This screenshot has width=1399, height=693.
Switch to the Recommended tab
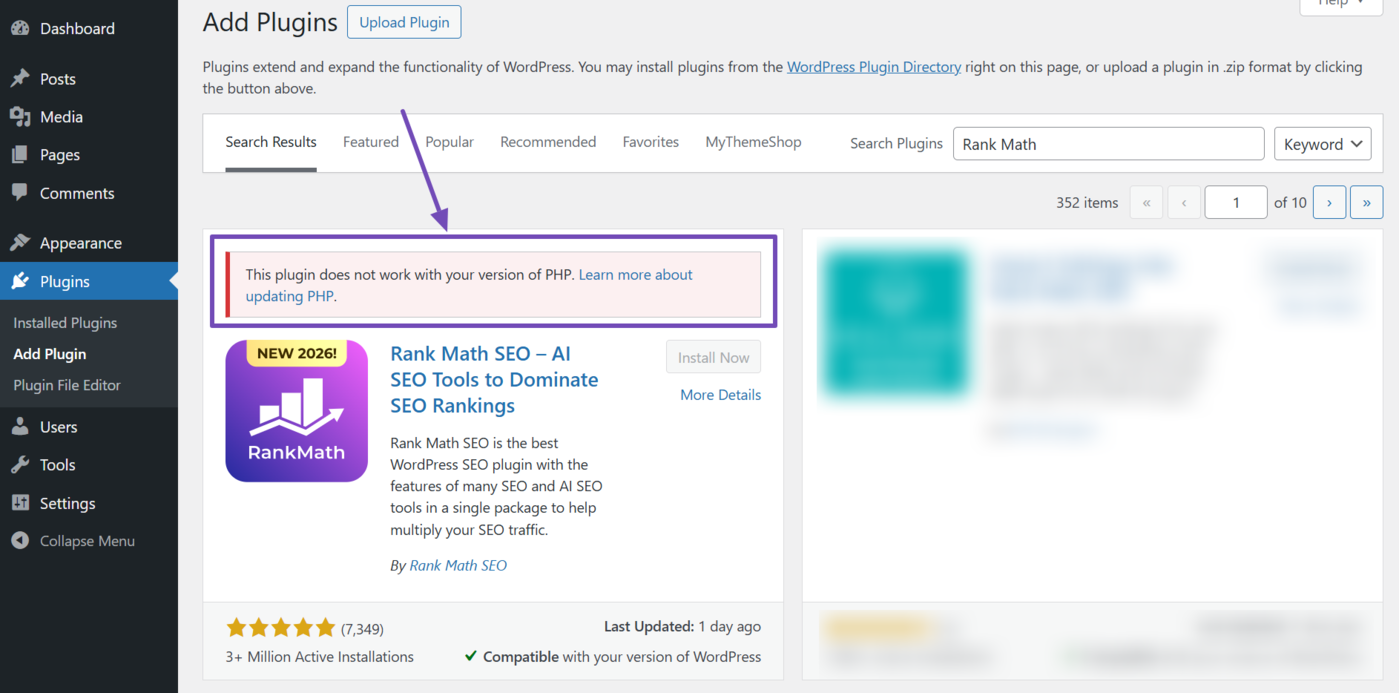pyautogui.click(x=548, y=142)
